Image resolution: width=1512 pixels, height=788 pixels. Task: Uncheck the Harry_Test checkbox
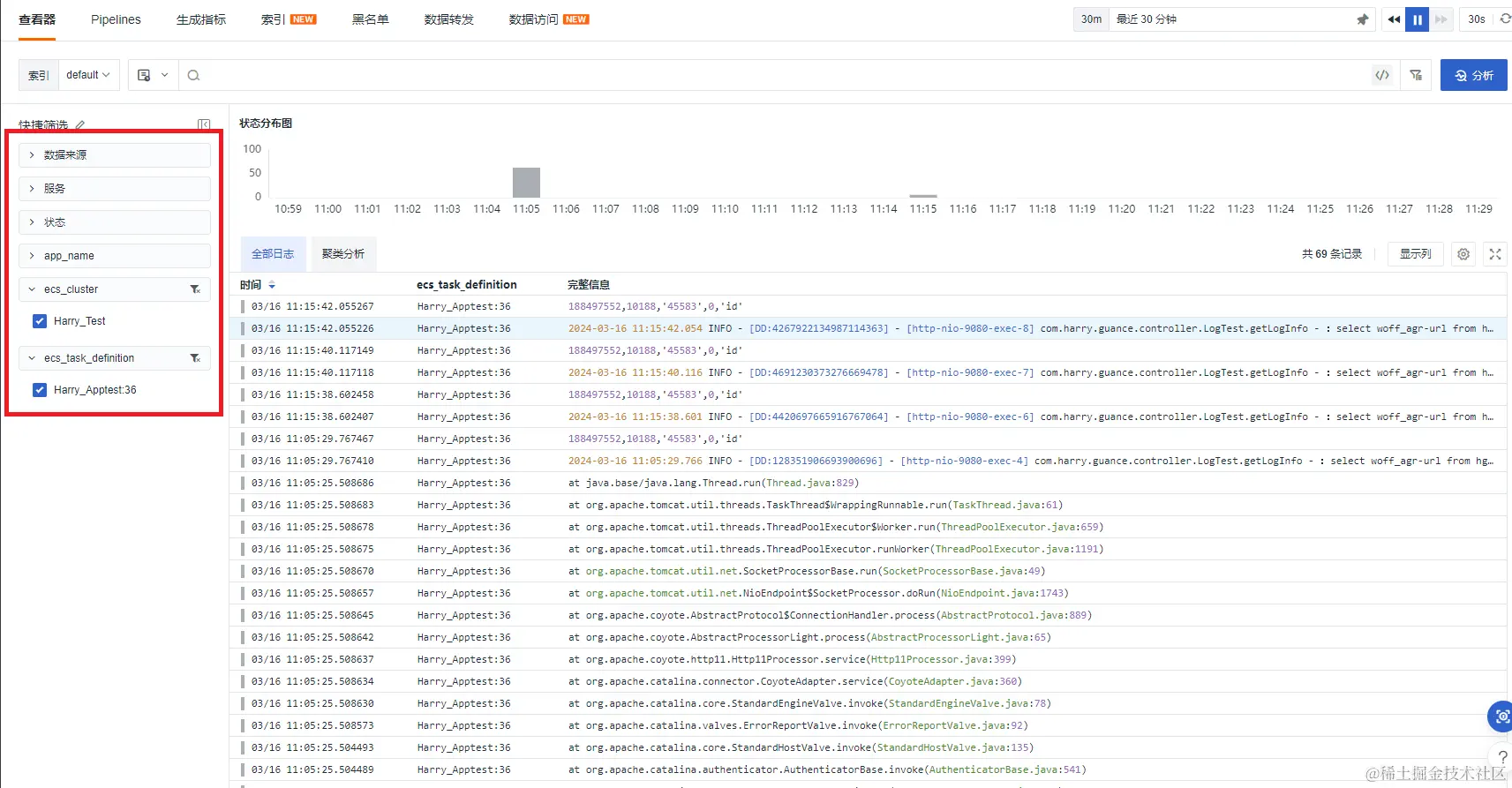(x=40, y=321)
